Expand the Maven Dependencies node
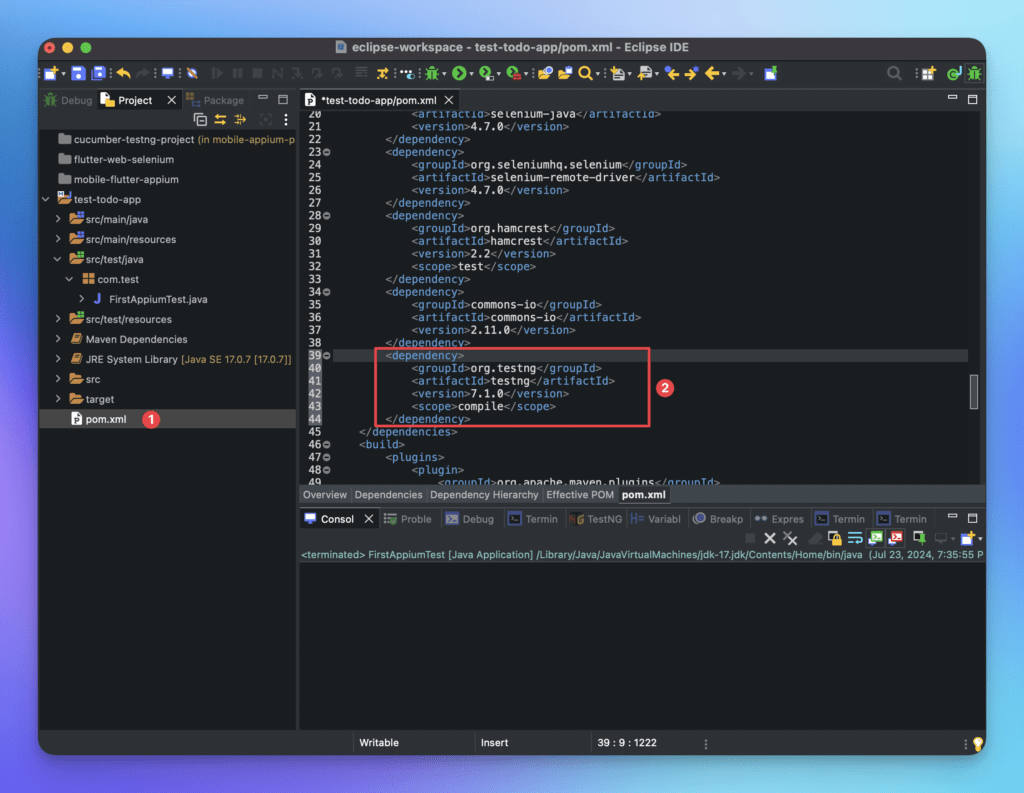The width and height of the screenshot is (1024, 793). 58,339
